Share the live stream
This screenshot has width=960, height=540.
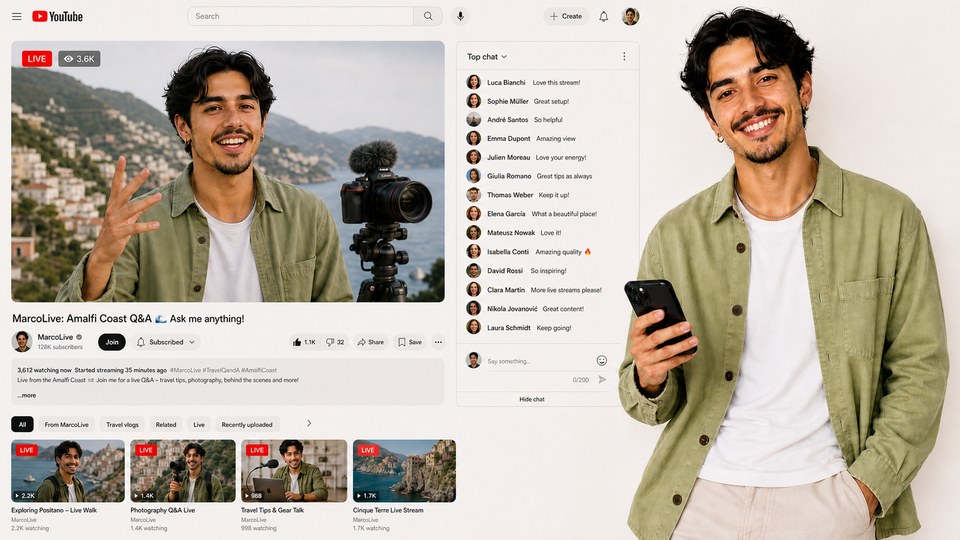[371, 342]
